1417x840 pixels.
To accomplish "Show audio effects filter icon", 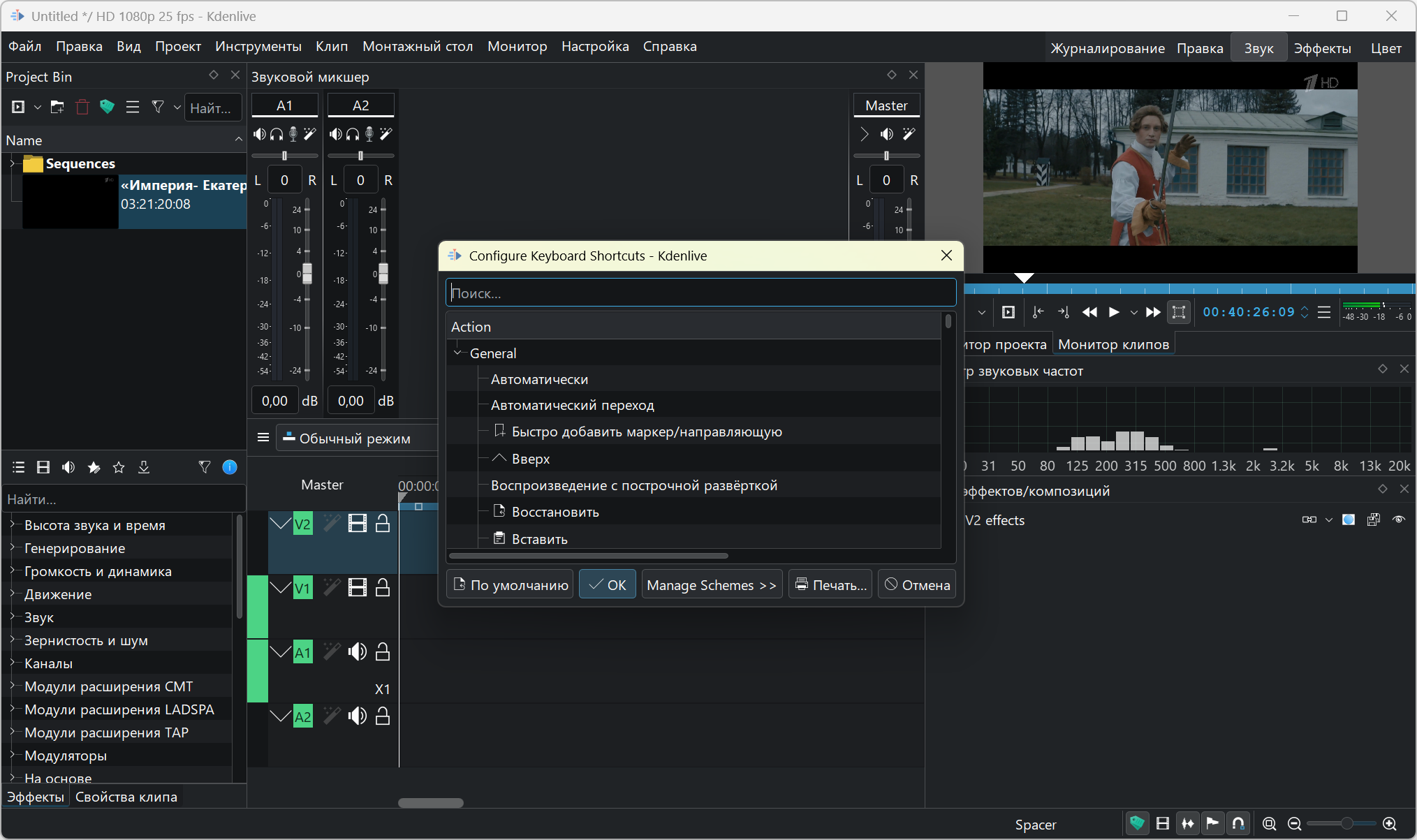I will pyautogui.click(x=68, y=468).
